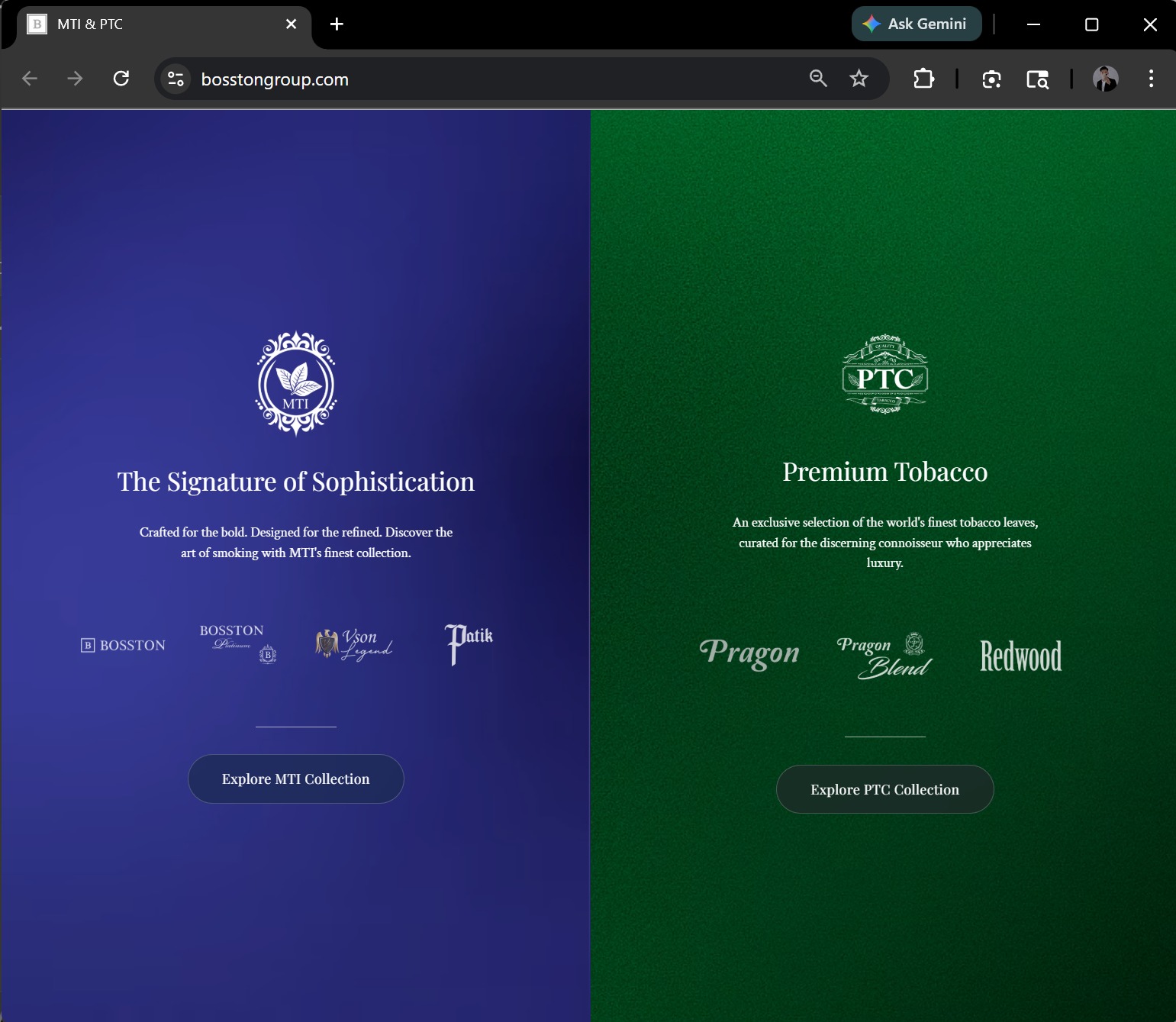The height and width of the screenshot is (1022, 1176).
Task: Open the Vson Legend brand logo
Action: click(x=354, y=644)
